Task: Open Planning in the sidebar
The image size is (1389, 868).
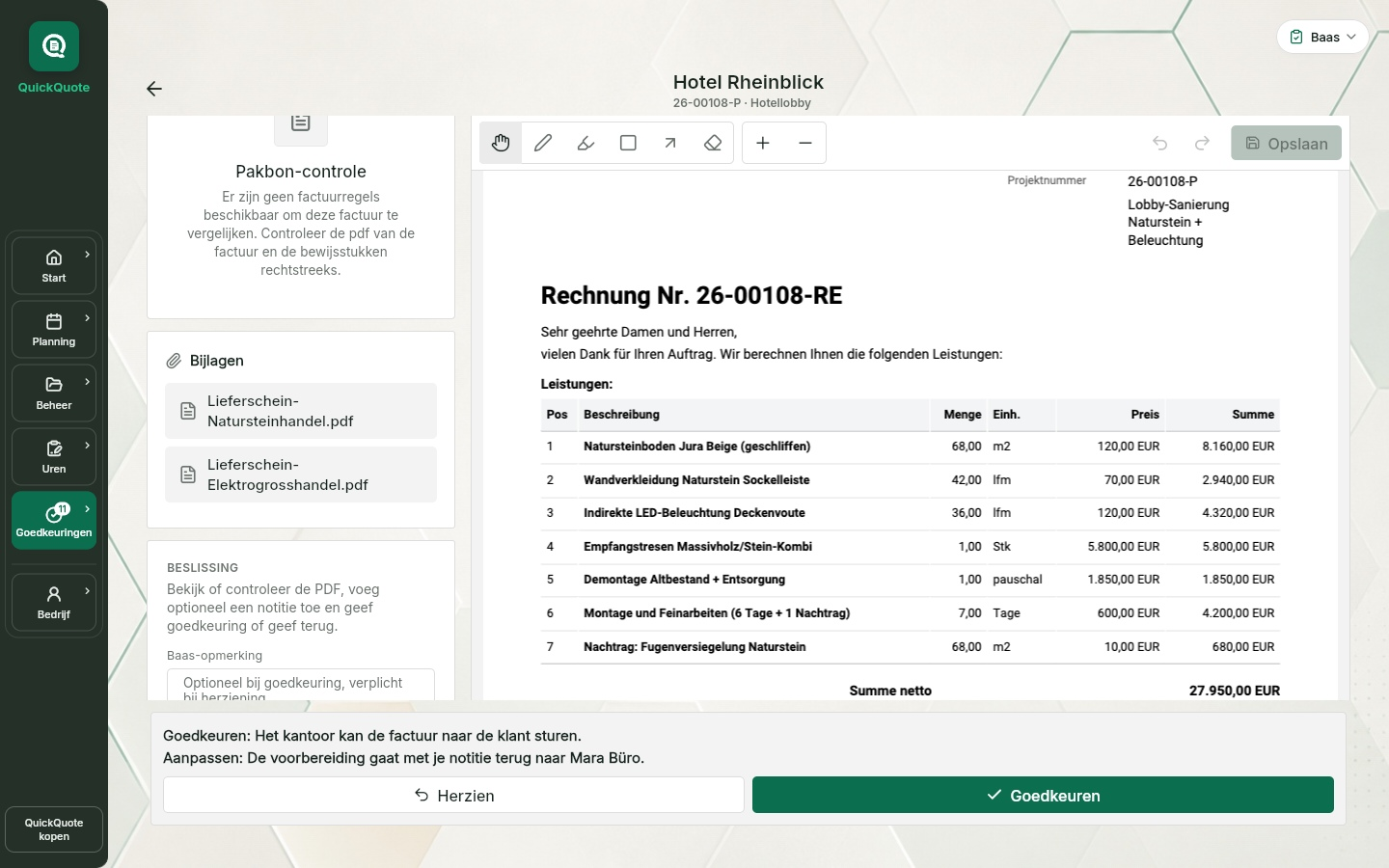Action: (x=54, y=329)
